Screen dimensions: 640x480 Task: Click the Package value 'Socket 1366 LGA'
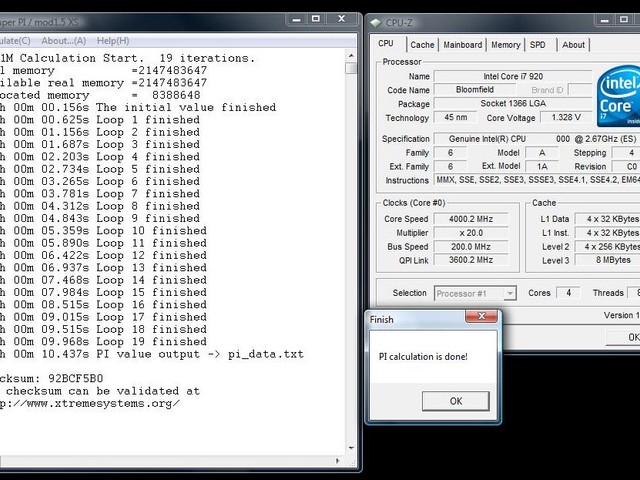tap(513, 104)
